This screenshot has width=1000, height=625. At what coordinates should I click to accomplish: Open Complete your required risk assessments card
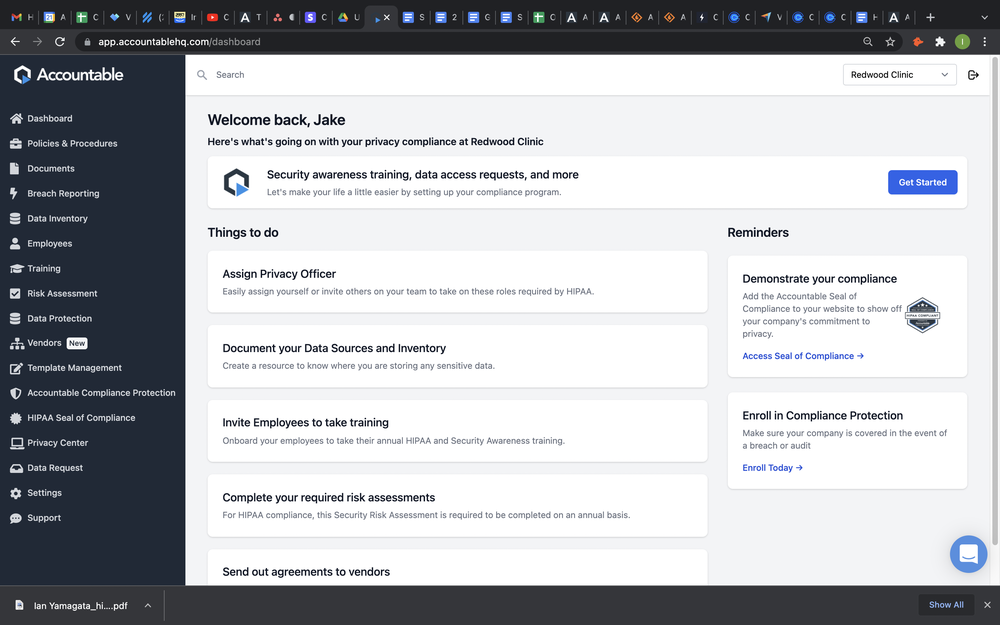(457, 506)
